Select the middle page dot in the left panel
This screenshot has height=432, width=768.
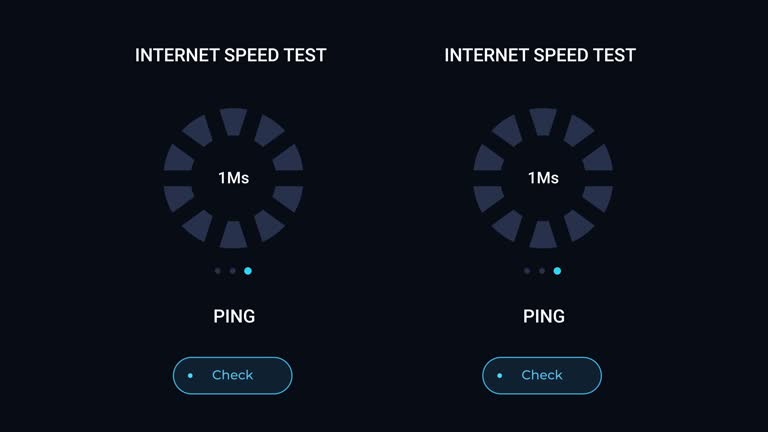click(233, 270)
